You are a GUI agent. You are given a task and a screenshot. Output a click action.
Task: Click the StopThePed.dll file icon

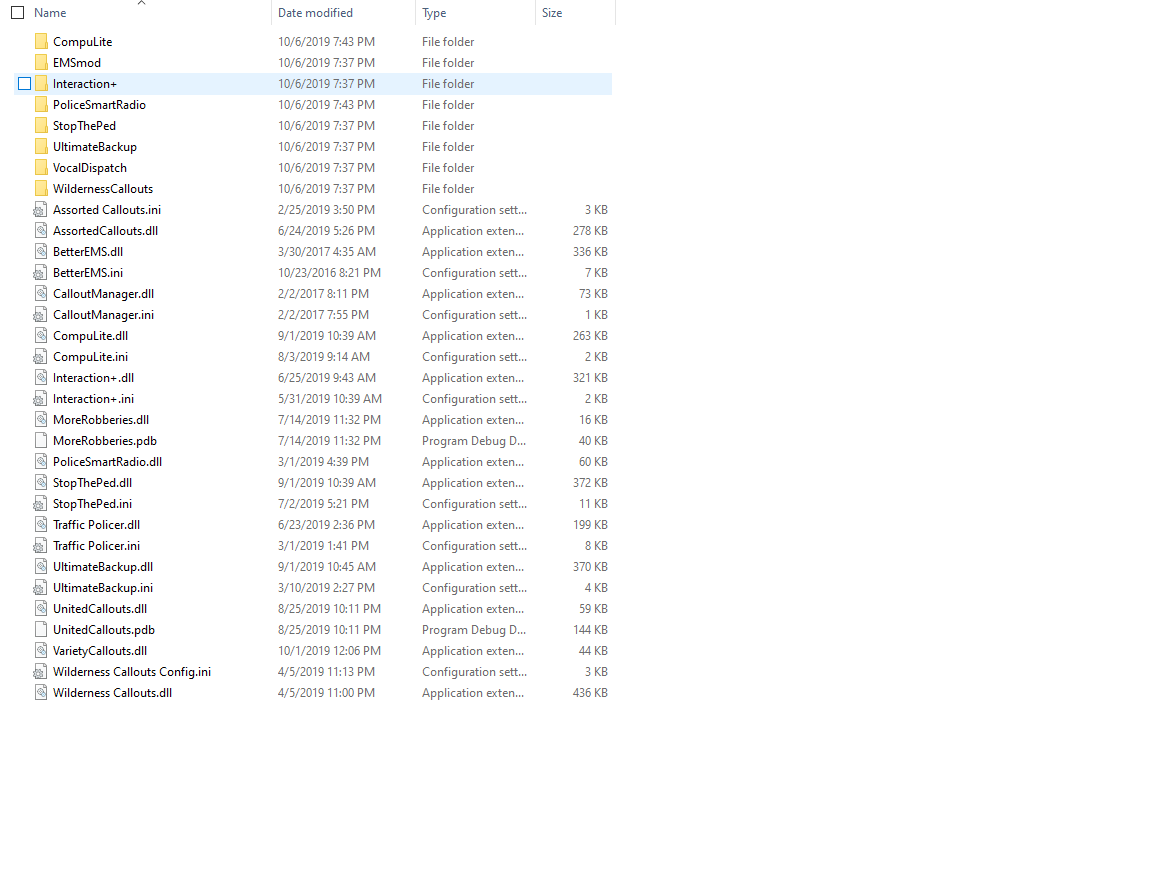tap(41, 482)
